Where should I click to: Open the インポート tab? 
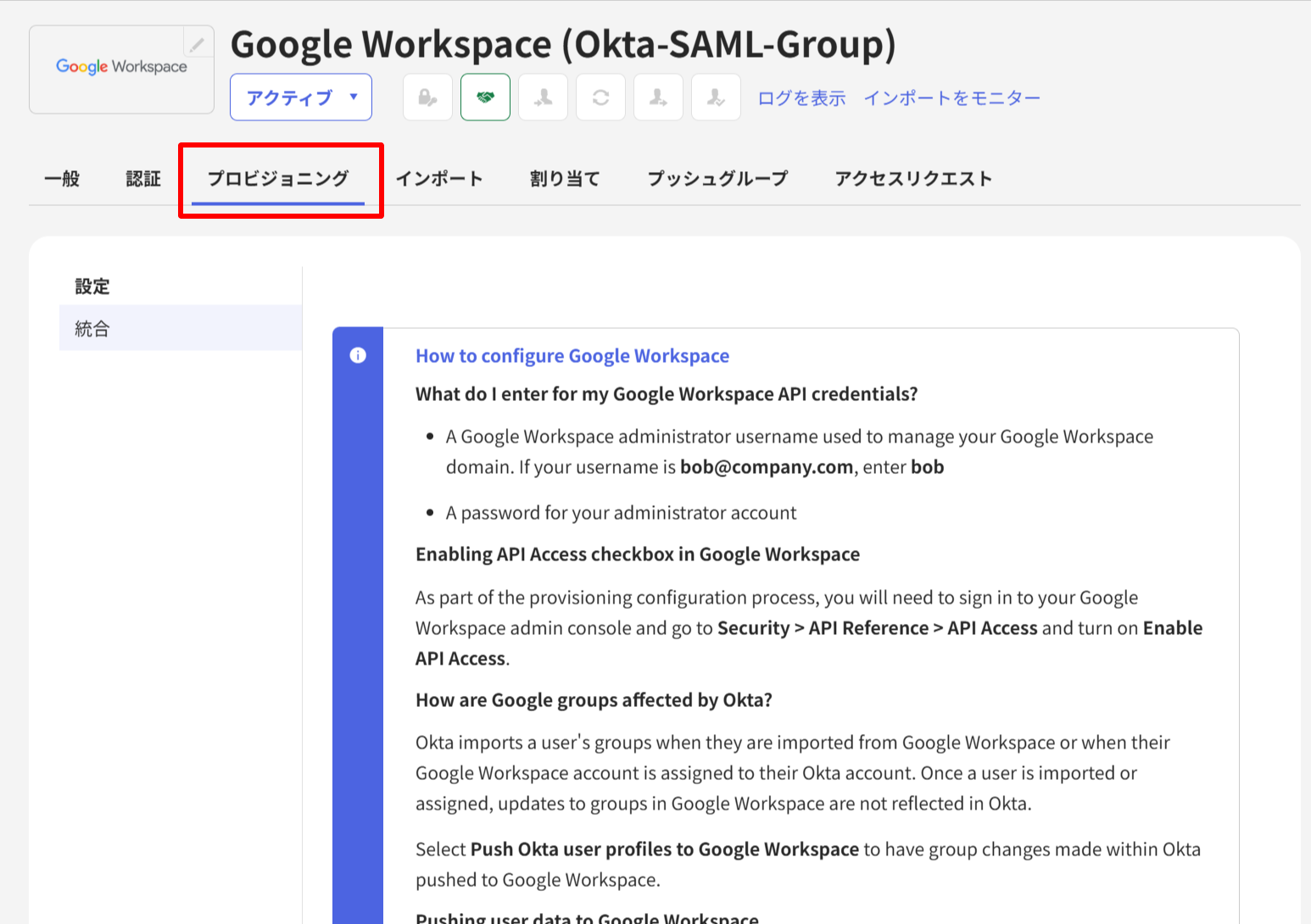pos(439,178)
